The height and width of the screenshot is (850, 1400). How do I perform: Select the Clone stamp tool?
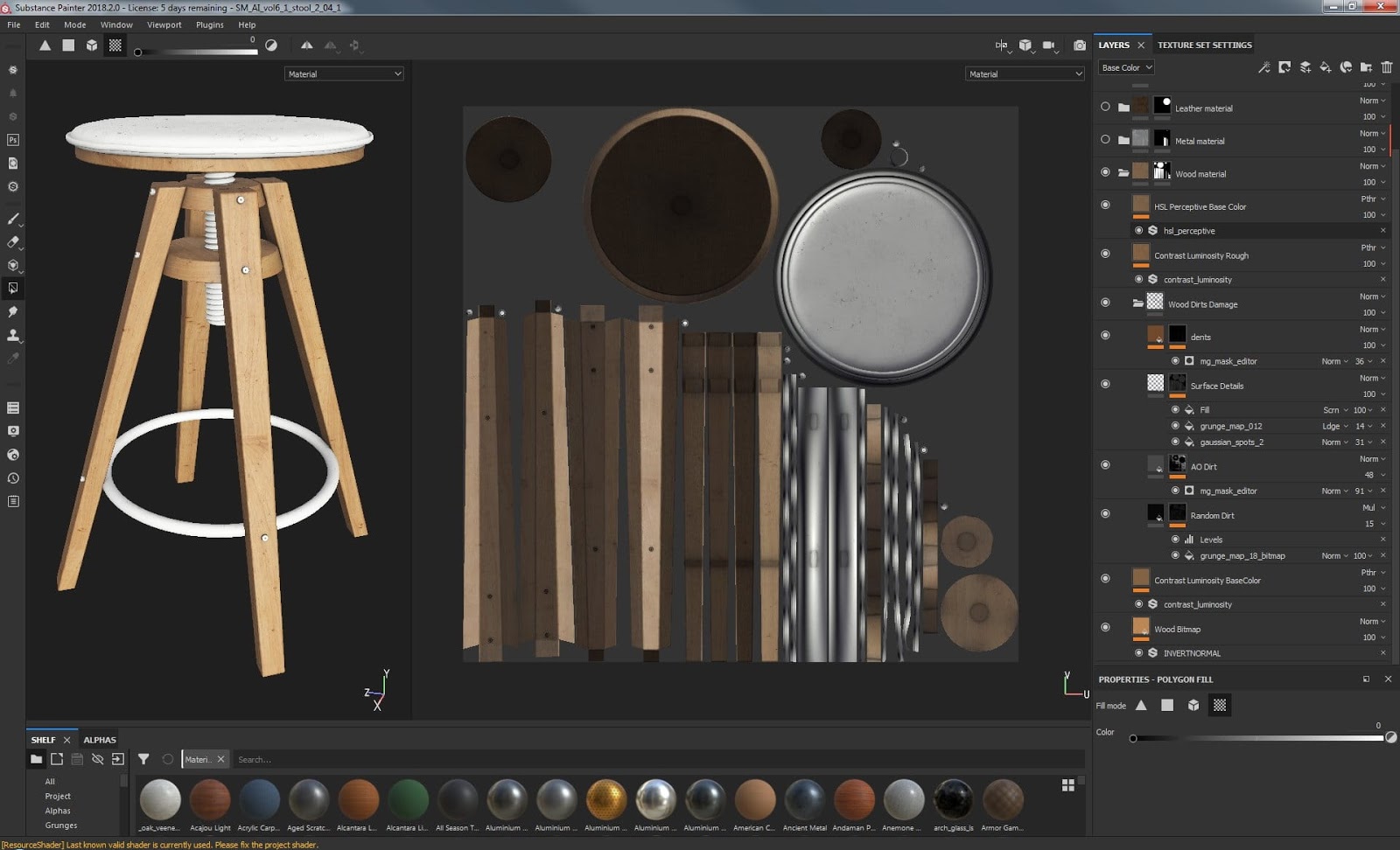pos(13,335)
